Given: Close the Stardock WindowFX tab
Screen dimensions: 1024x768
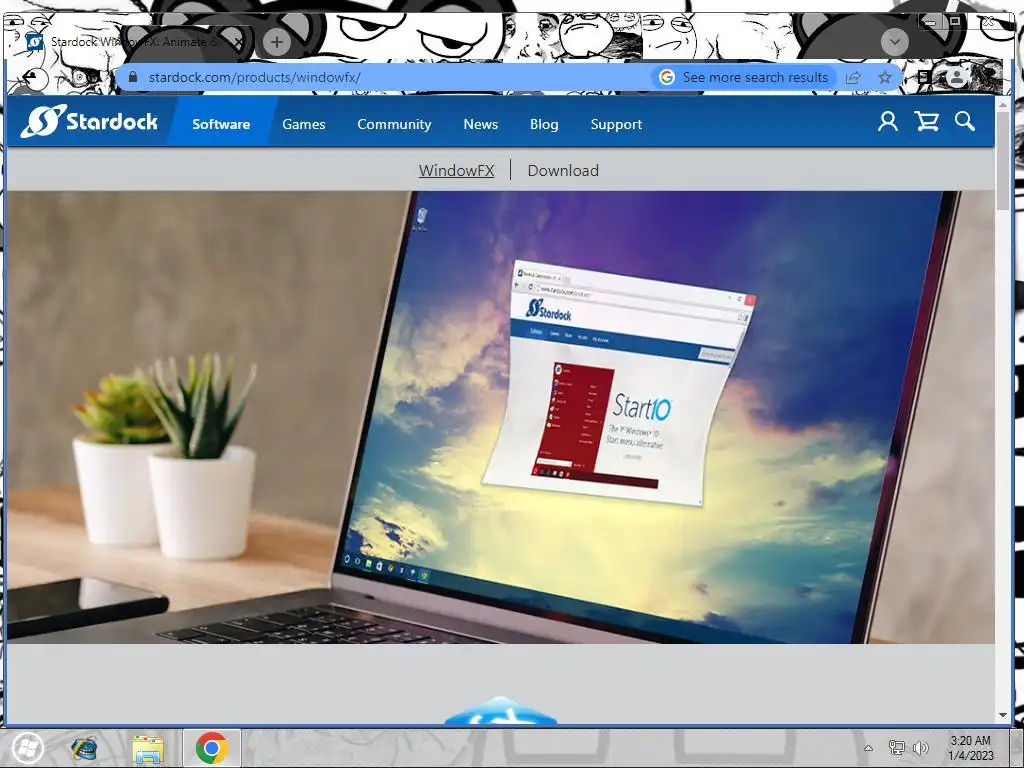Looking at the screenshot, I should click(239, 42).
